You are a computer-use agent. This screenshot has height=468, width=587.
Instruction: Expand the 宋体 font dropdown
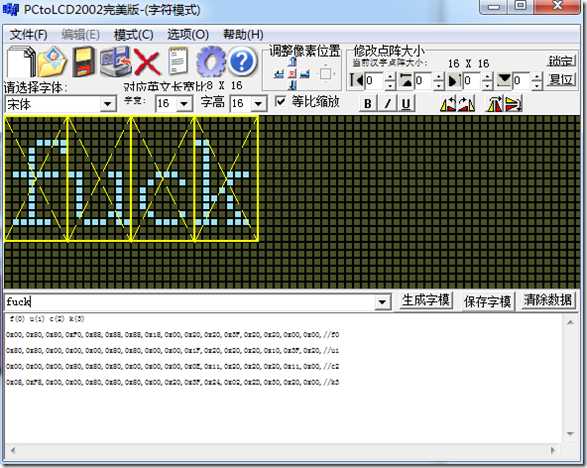tap(108, 104)
